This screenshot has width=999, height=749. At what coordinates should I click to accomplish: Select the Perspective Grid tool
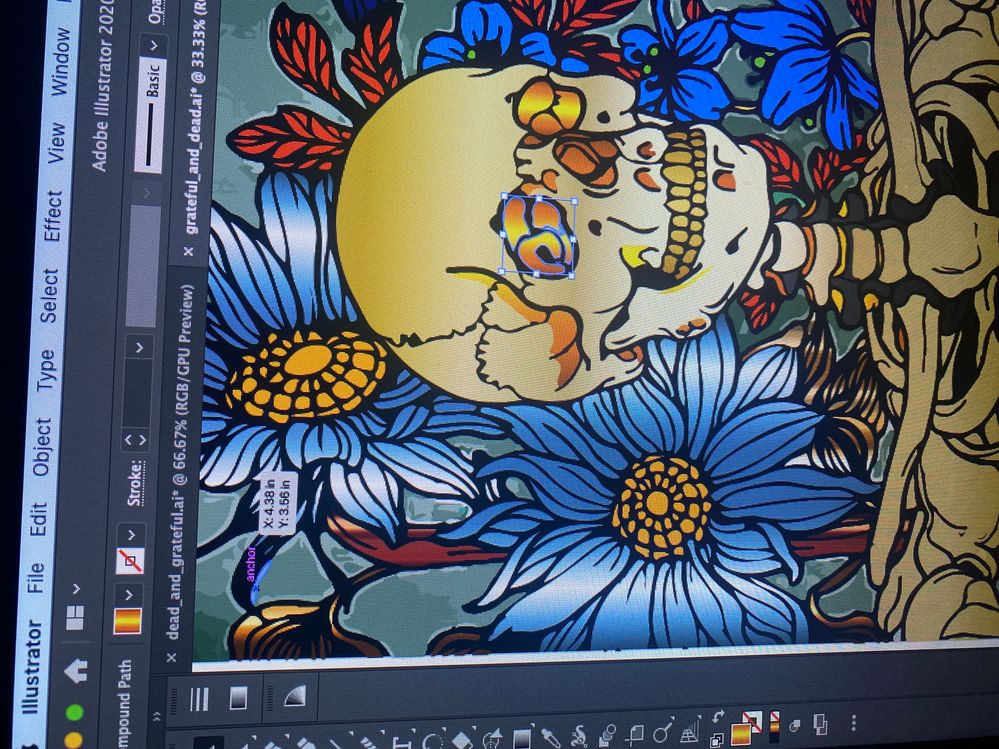(691, 729)
